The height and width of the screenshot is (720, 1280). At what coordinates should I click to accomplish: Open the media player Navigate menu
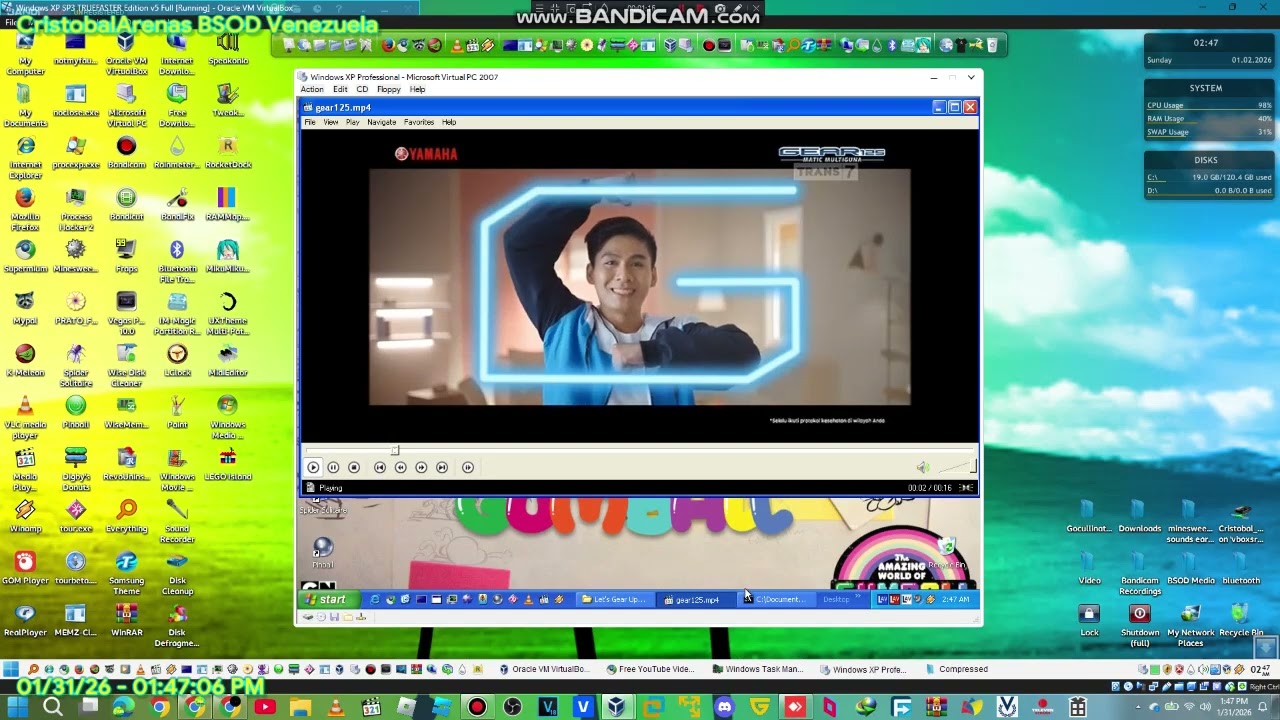[382, 122]
